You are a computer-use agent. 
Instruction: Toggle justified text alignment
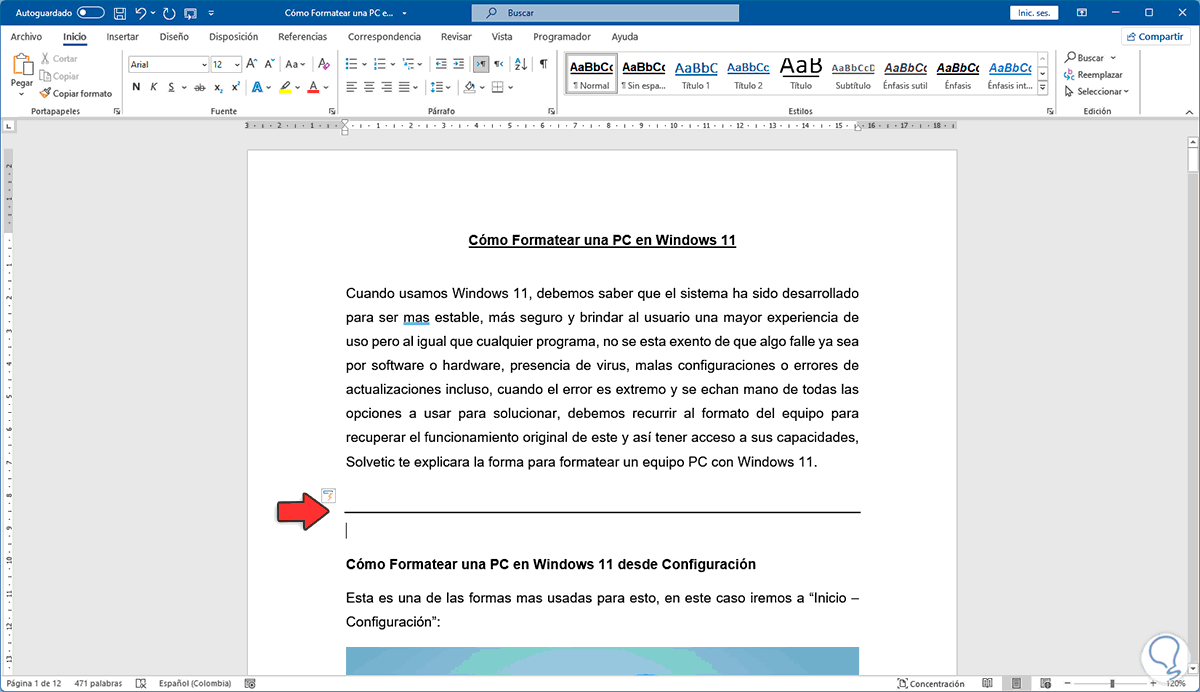coord(405,88)
